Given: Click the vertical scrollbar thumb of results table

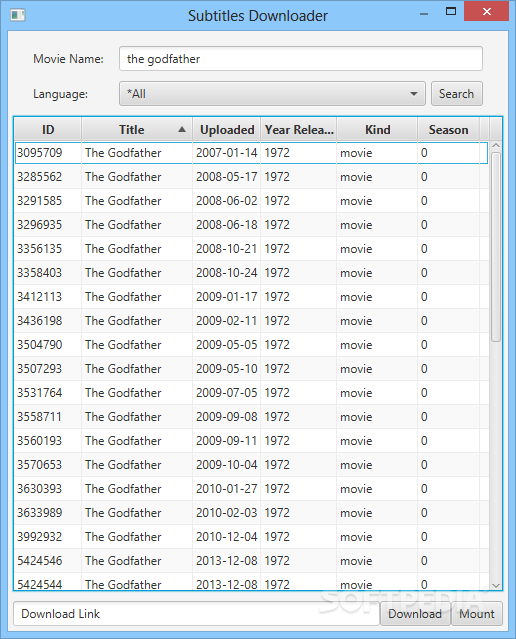Looking at the screenshot, I should point(496,247).
